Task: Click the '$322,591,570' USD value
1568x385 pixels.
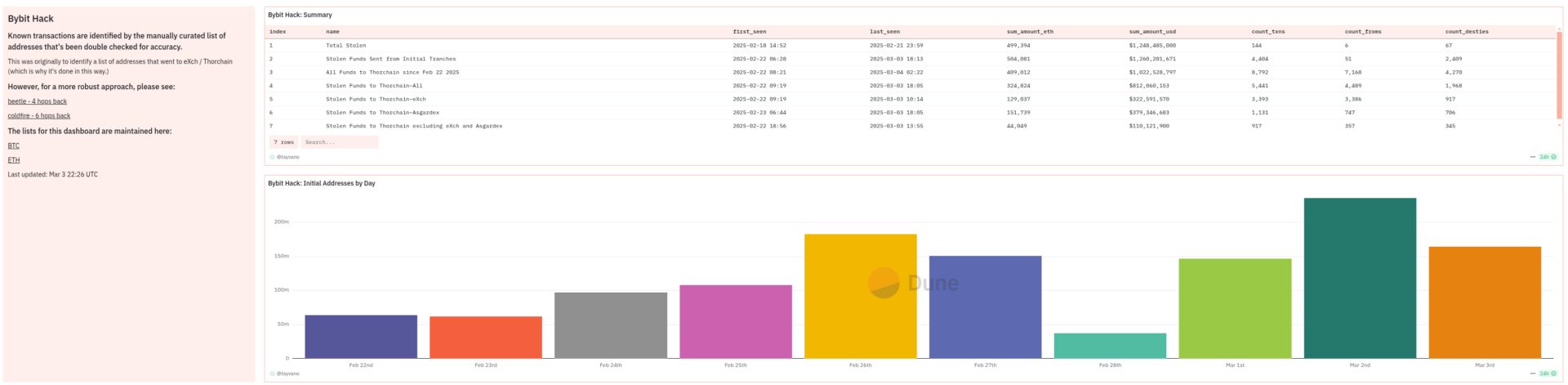Action: (x=1150, y=100)
